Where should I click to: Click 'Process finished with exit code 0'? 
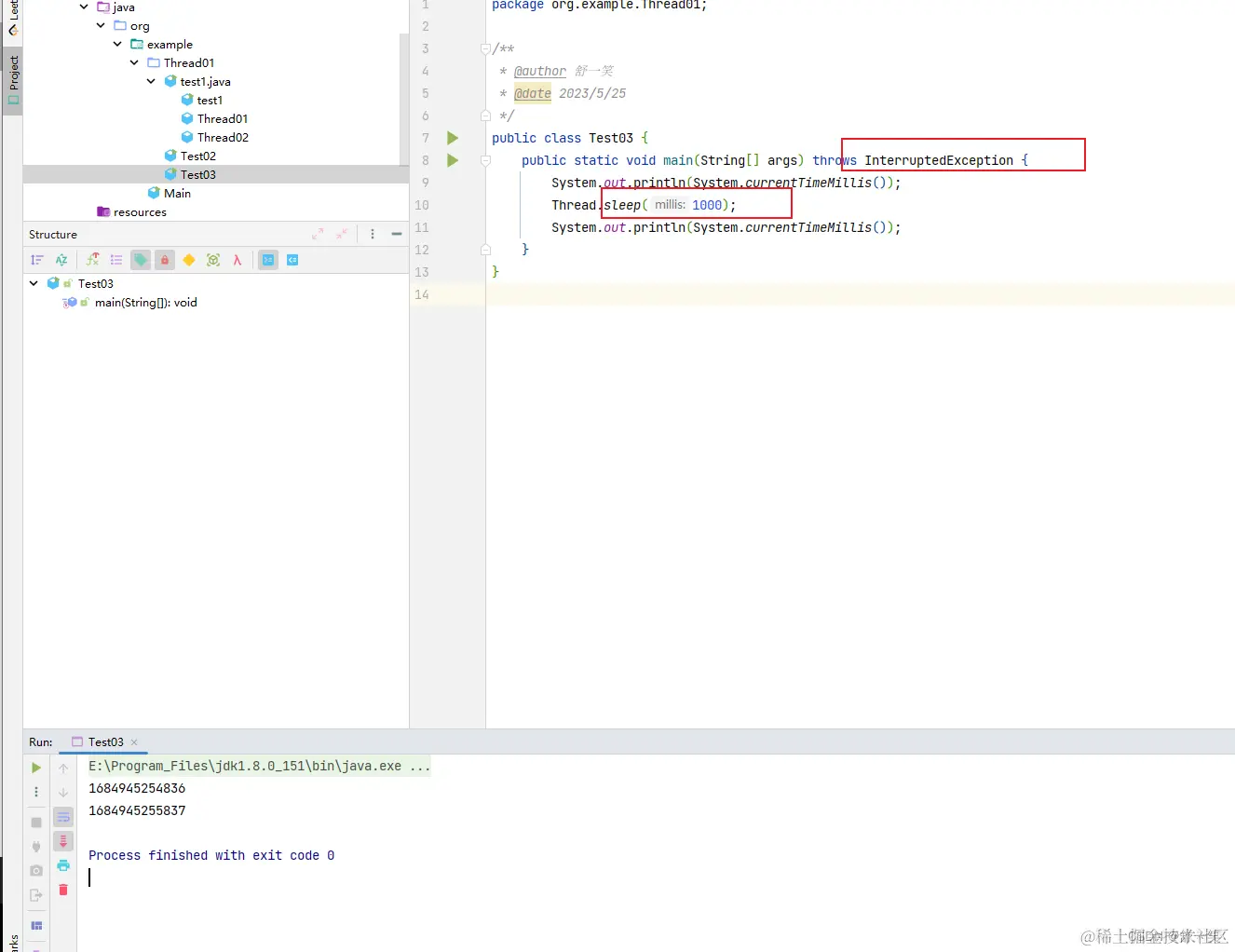click(211, 855)
